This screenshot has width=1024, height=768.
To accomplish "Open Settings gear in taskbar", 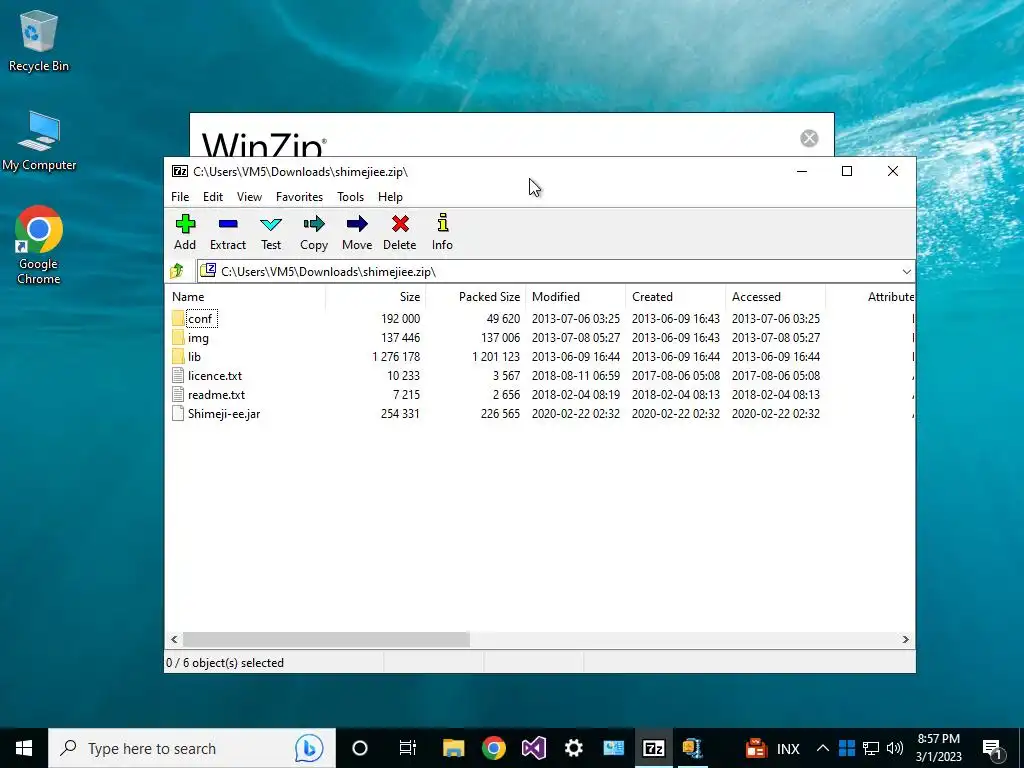I will click(573, 748).
